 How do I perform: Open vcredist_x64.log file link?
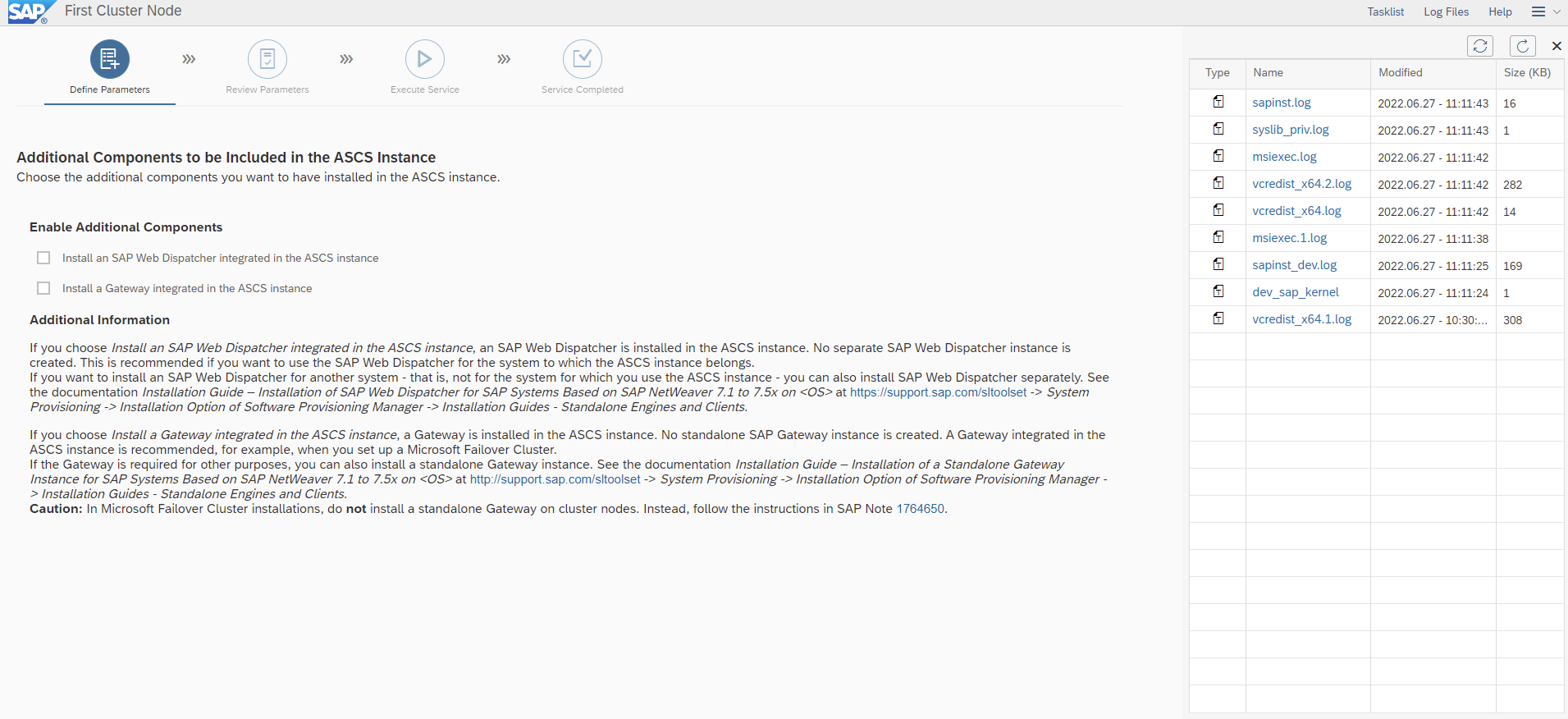pos(1296,211)
